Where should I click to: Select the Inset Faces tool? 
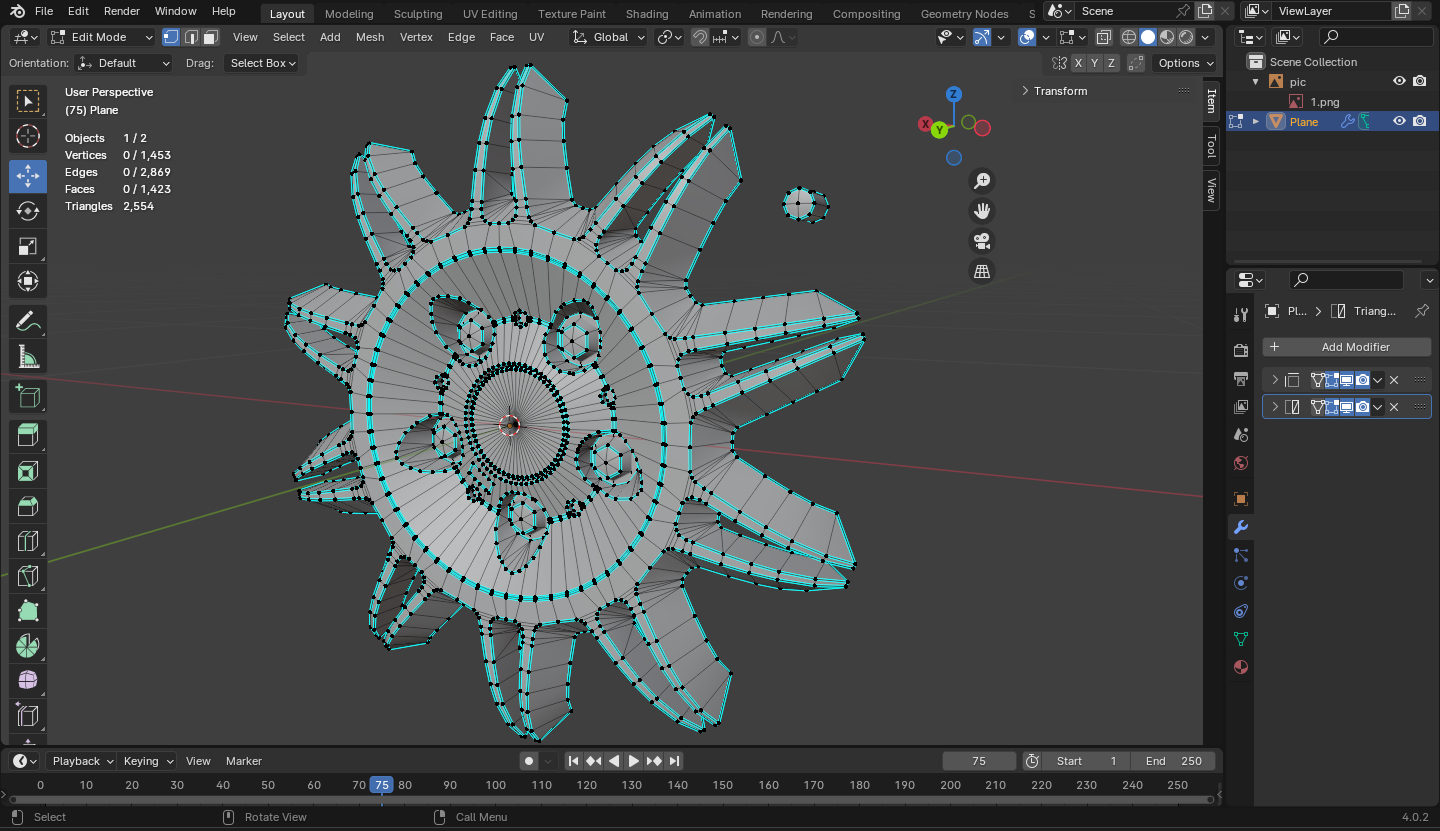pyautogui.click(x=28, y=470)
